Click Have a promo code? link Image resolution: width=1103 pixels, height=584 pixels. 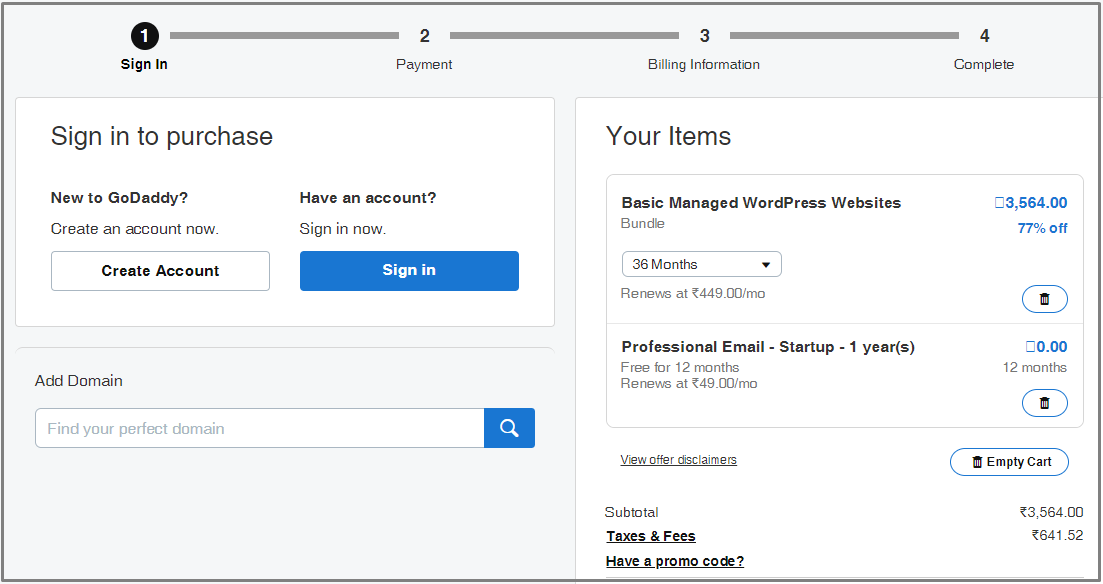click(675, 561)
